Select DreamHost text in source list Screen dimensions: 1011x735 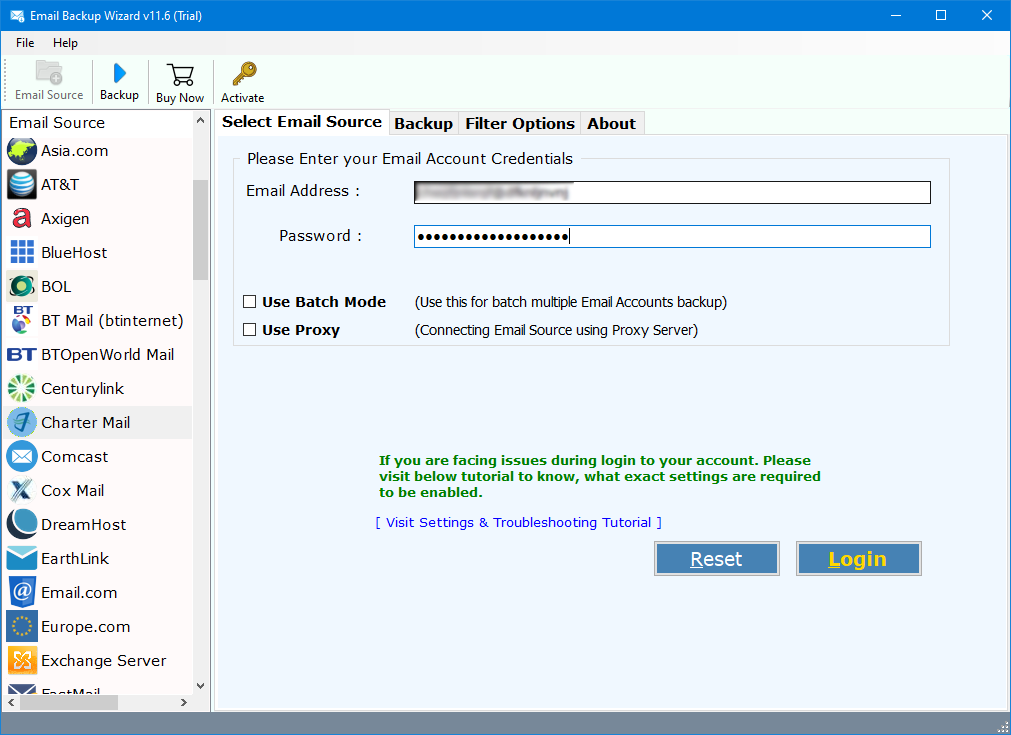pyautogui.click(x=84, y=525)
